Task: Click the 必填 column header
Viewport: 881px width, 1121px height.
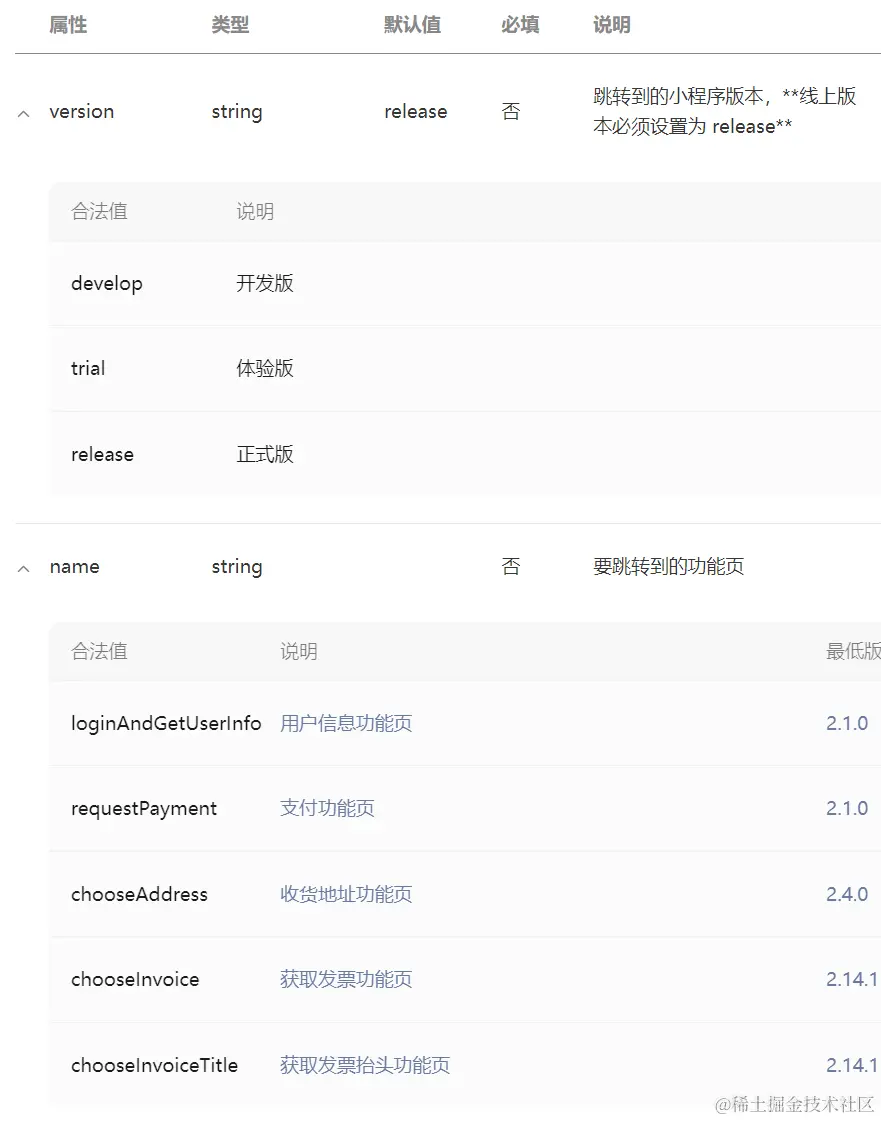Action: pos(520,25)
